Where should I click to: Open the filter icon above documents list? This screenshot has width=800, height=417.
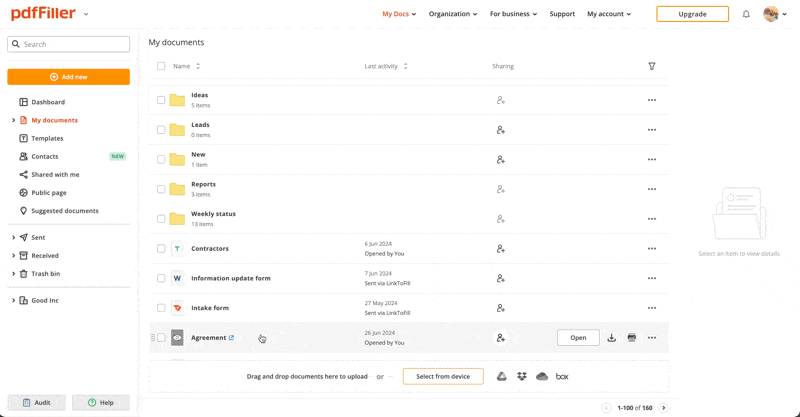(652, 66)
